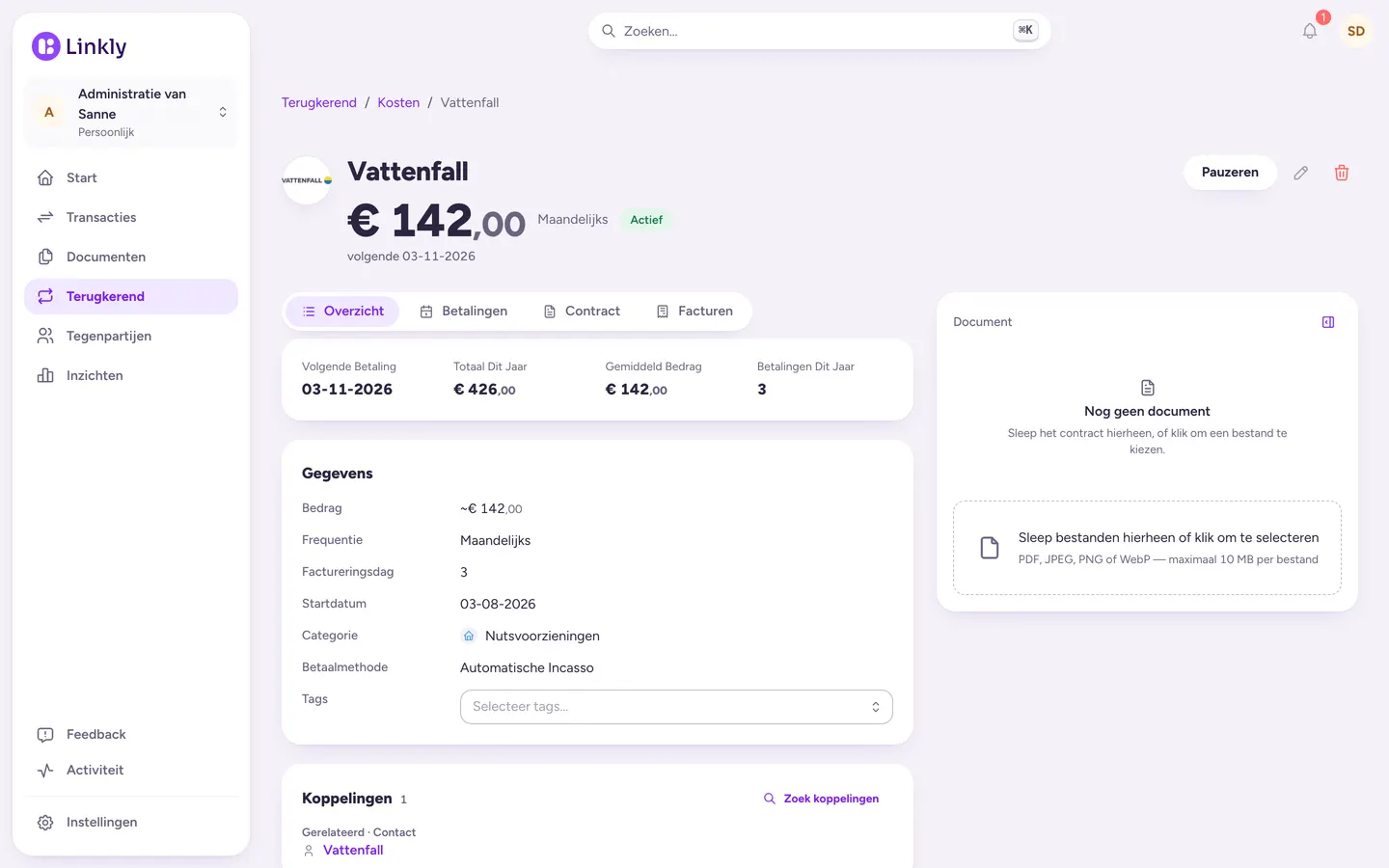Open the SD user avatar
Viewport: 1389px width, 868px height.
coord(1356,31)
